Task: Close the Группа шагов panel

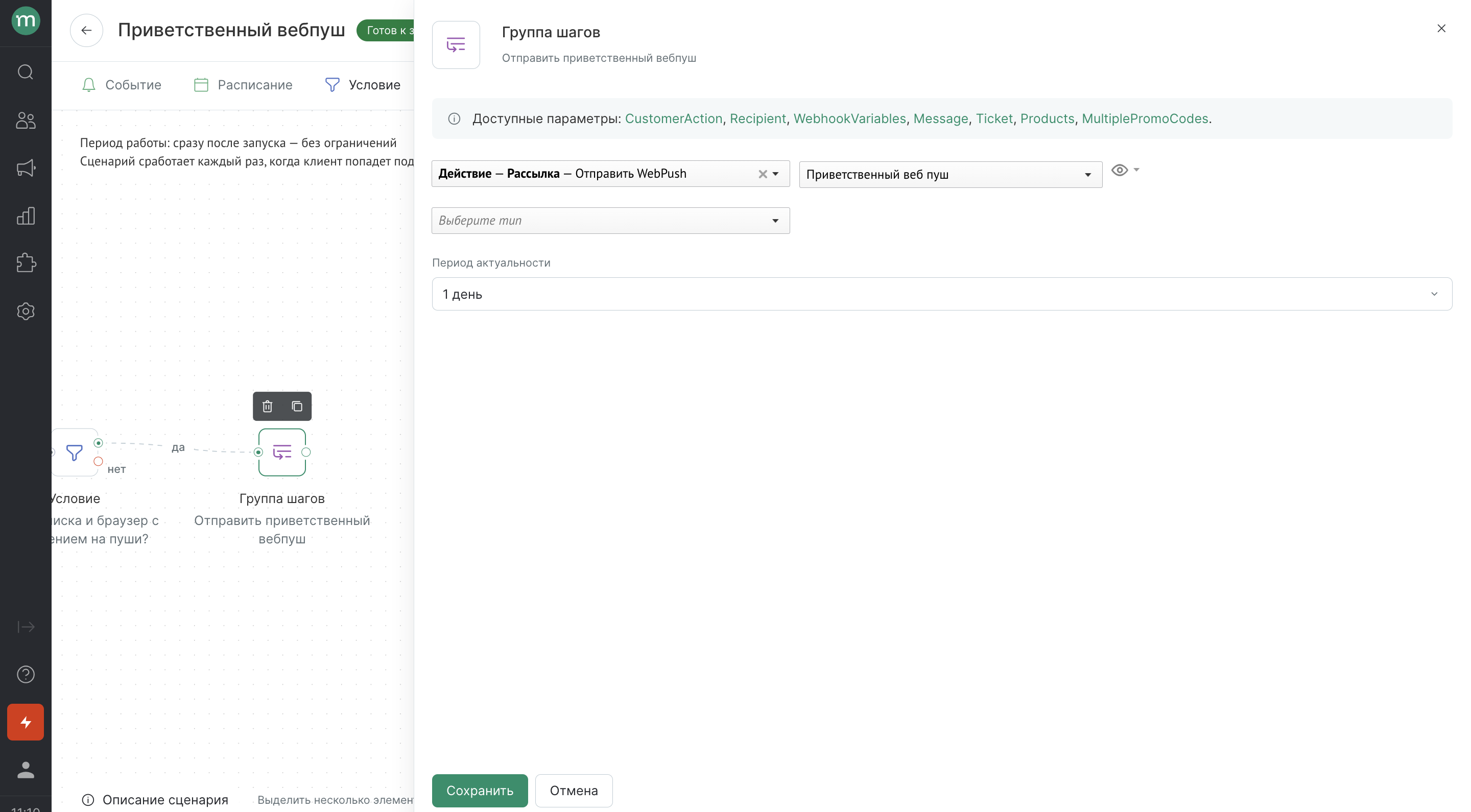Action: click(x=1441, y=29)
